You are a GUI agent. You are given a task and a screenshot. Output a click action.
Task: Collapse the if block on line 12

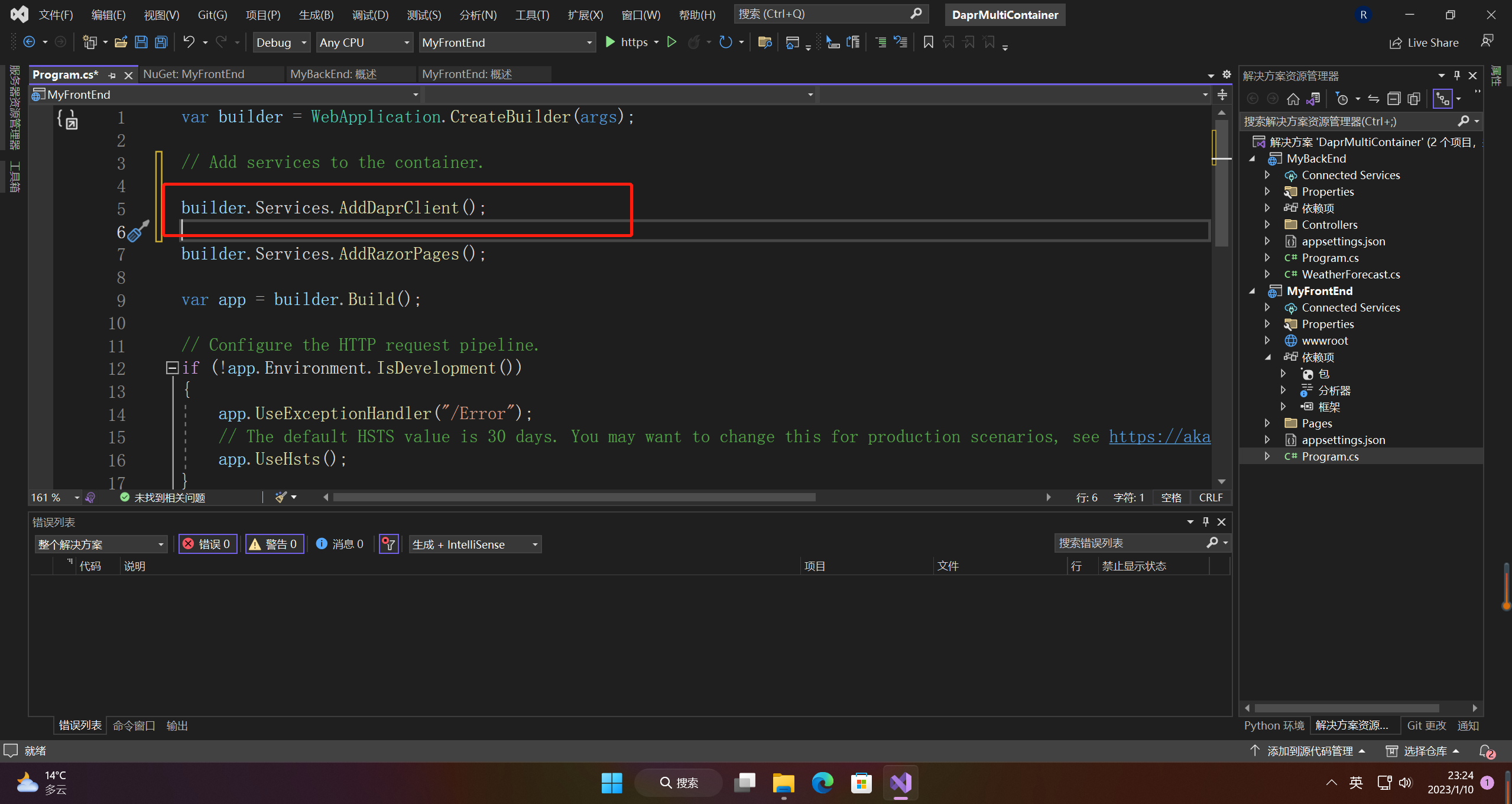(172, 368)
